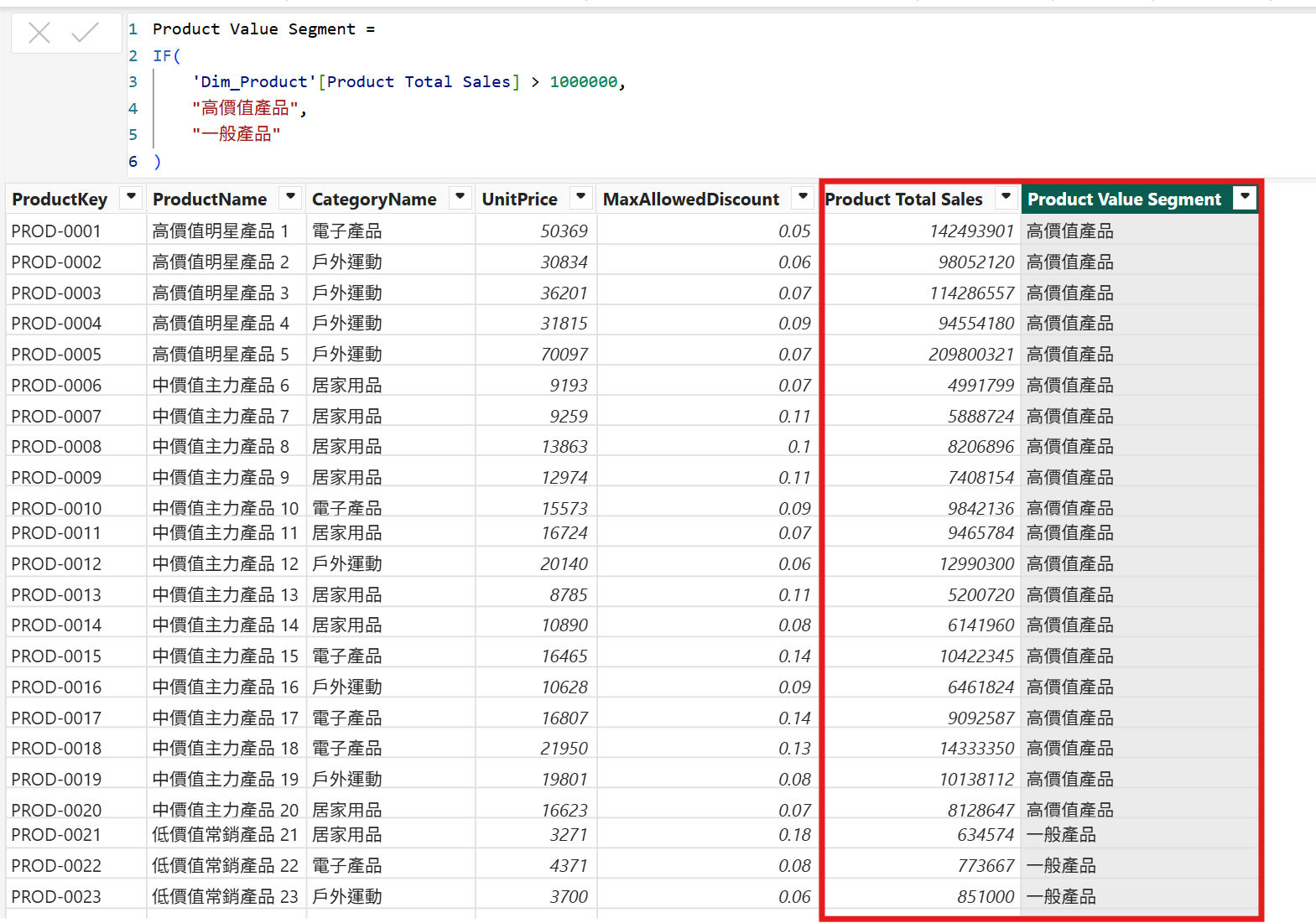This screenshot has width=1316, height=923.
Task: Place cursor on the 1000000 value in formula
Action: tap(583, 82)
